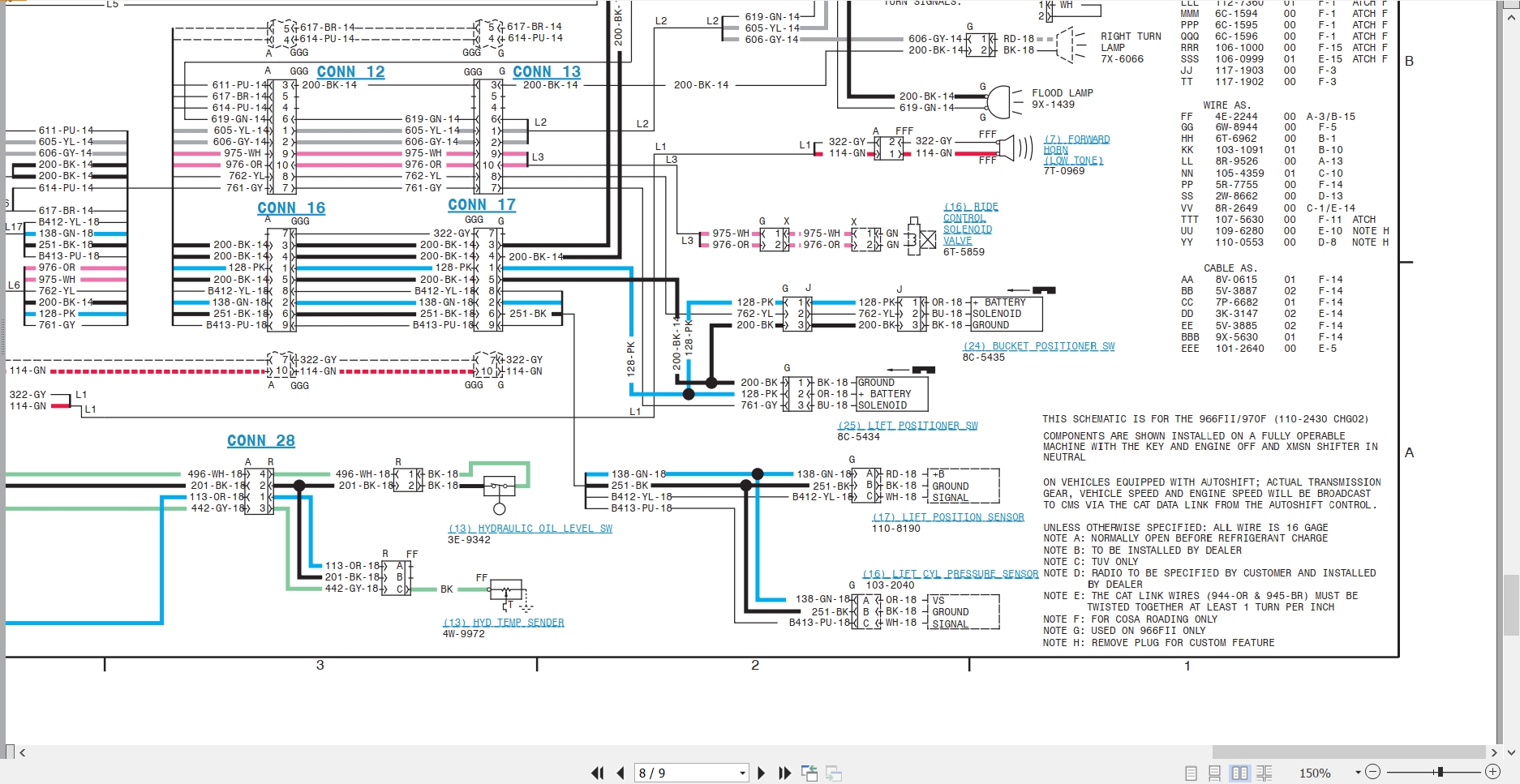This screenshot has width=1520, height=784.
Task: Zoom out with the minus button
Action: [x=1372, y=773]
